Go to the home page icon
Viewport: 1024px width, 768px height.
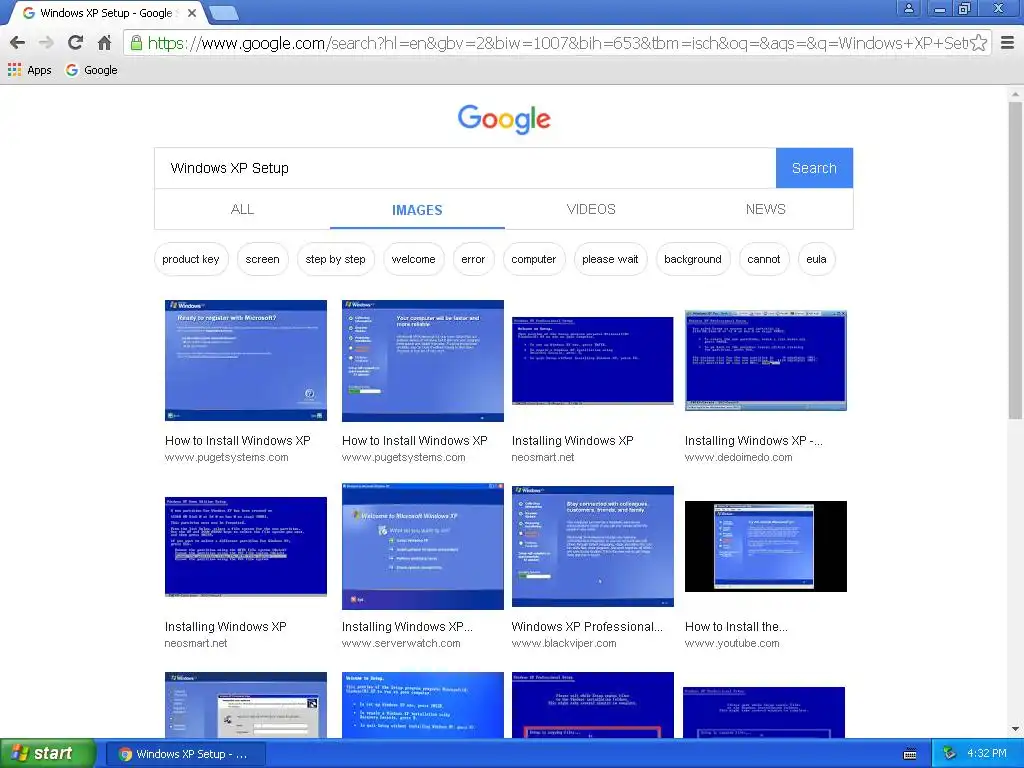(x=104, y=43)
